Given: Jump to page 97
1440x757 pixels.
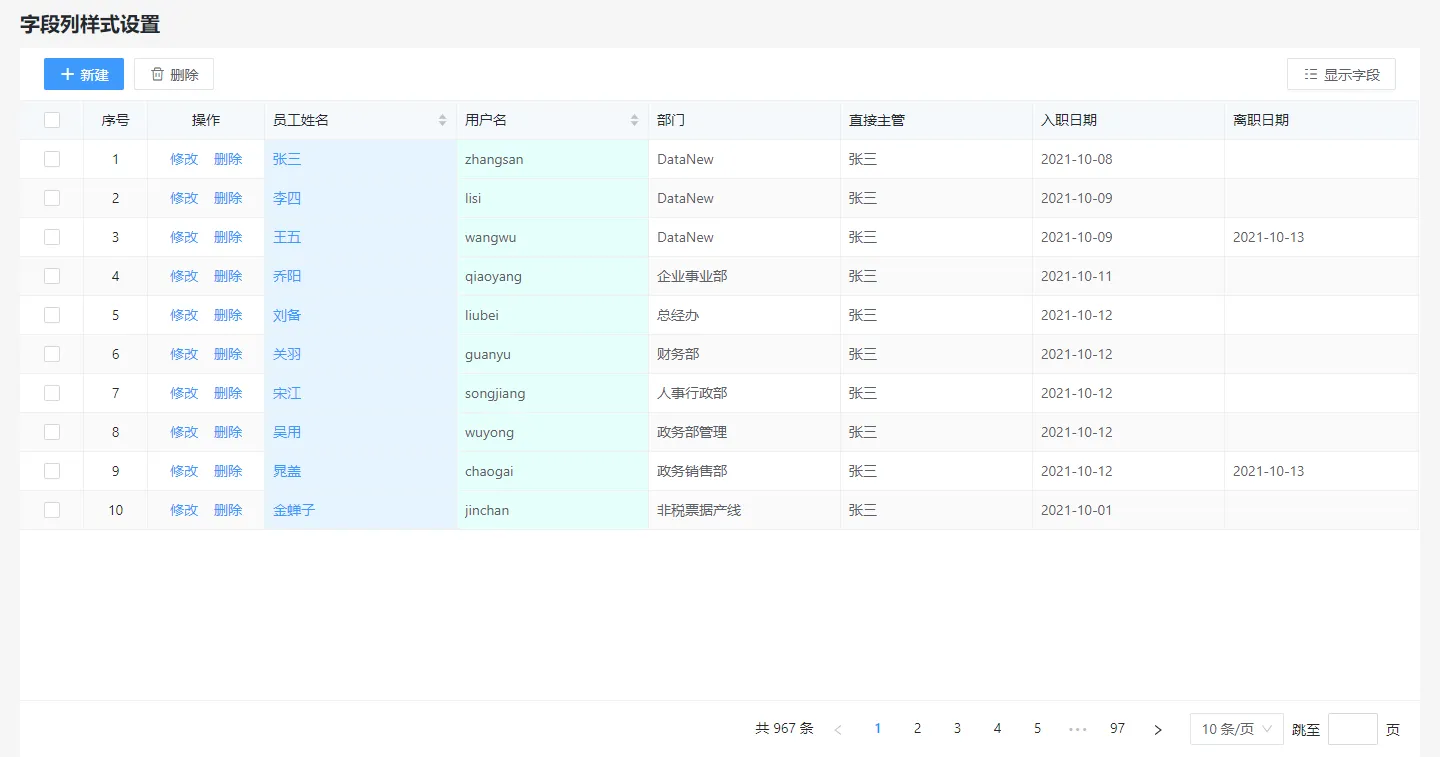Looking at the screenshot, I should coord(1117,729).
